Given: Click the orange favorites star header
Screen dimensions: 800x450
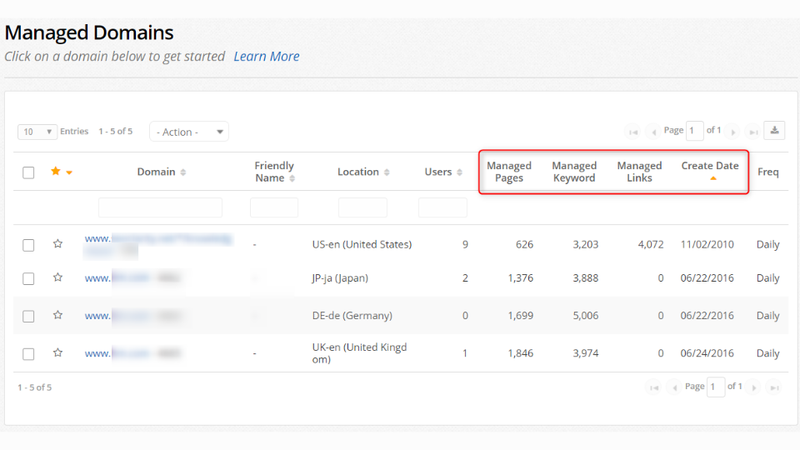Looking at the screenshot, I should click(x=56, y=171).
